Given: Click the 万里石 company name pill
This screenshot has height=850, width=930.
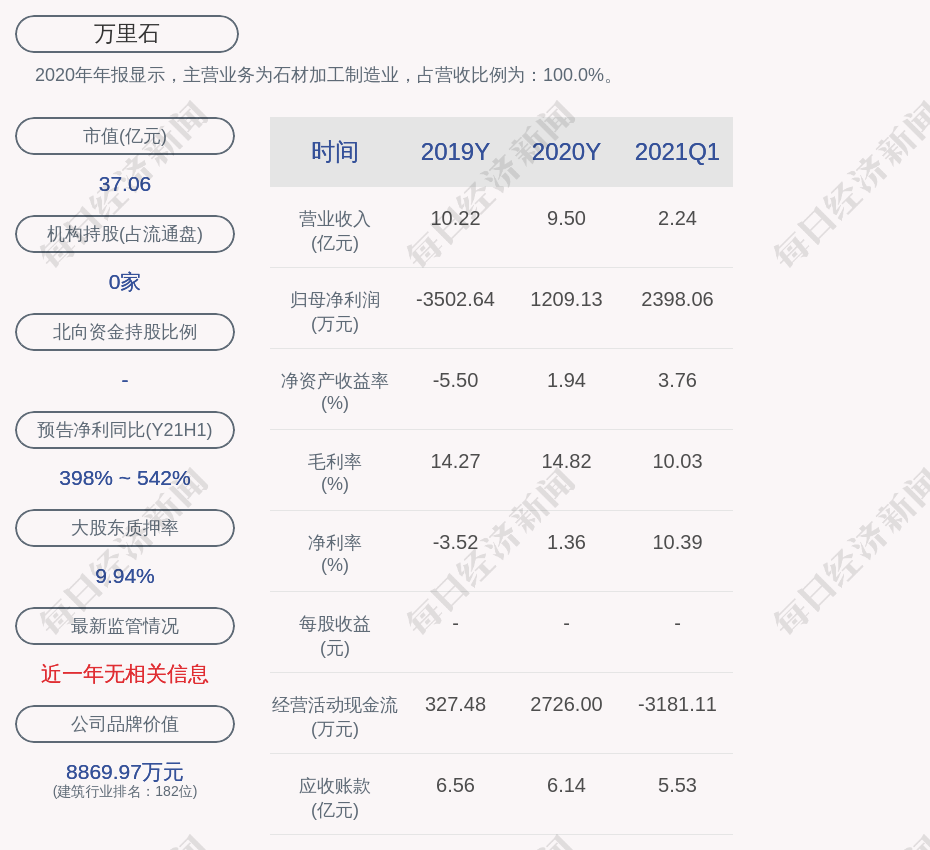Looking at the screenshot, I should [x=126, y=34].
